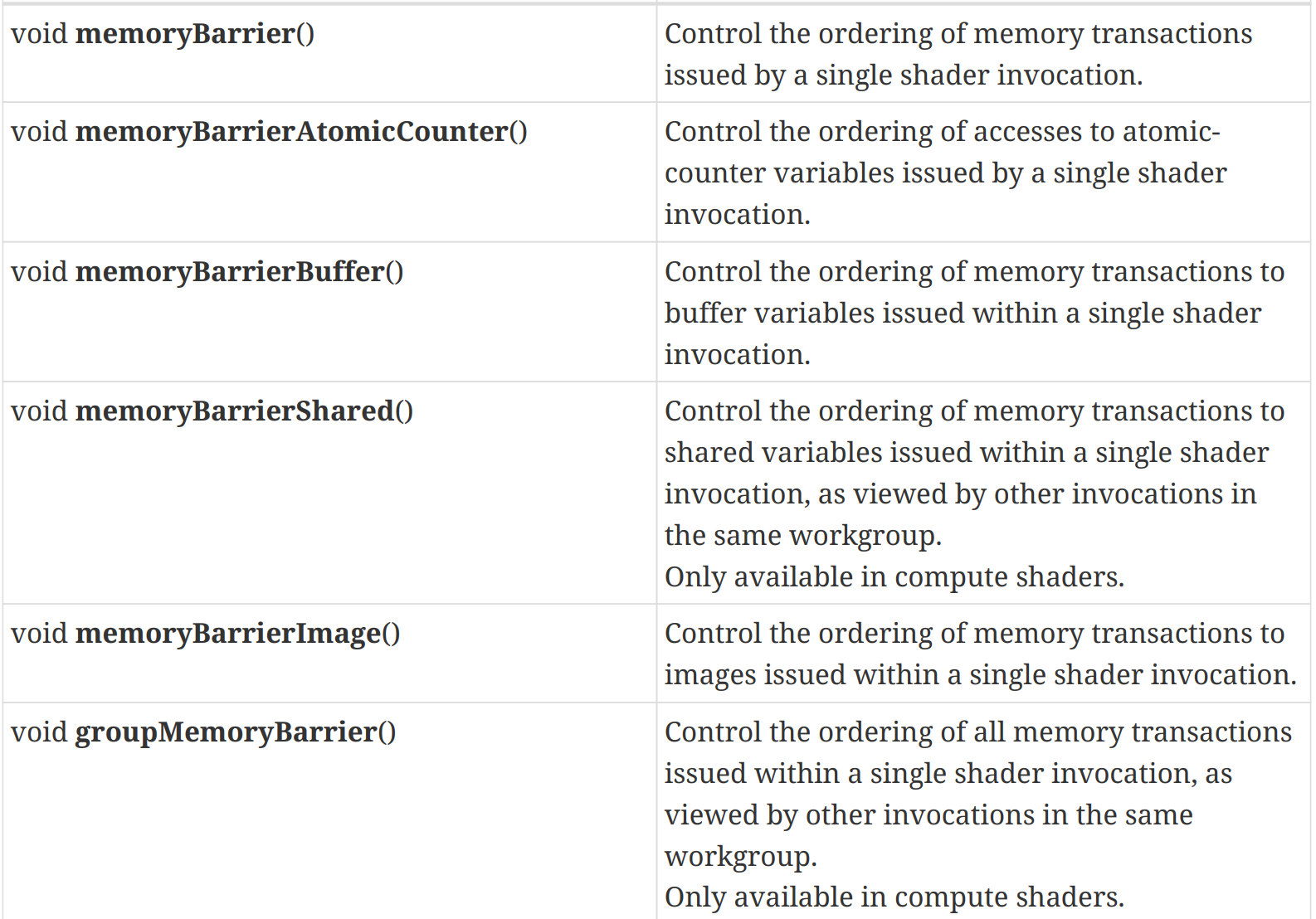This screenshot has height=919, width=1316.
Task: Click the memoryBarrierShared() function name
Action: (x=244, y=411)
